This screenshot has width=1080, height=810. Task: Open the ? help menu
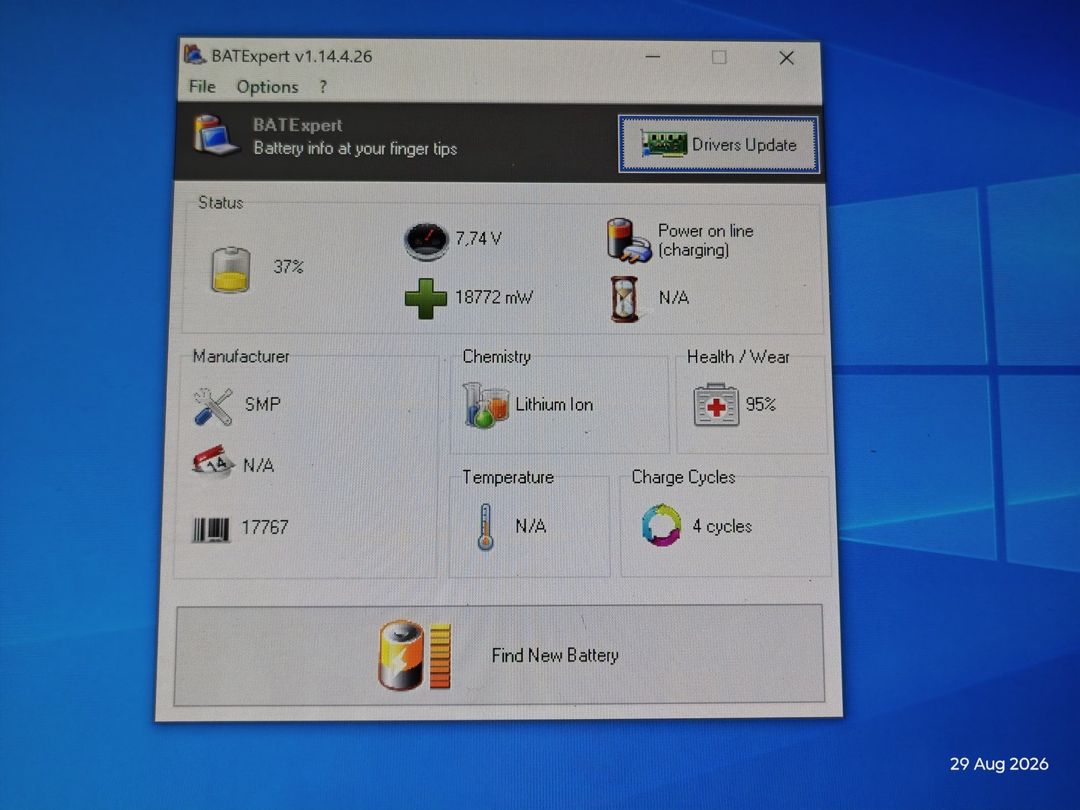[323, 87]
